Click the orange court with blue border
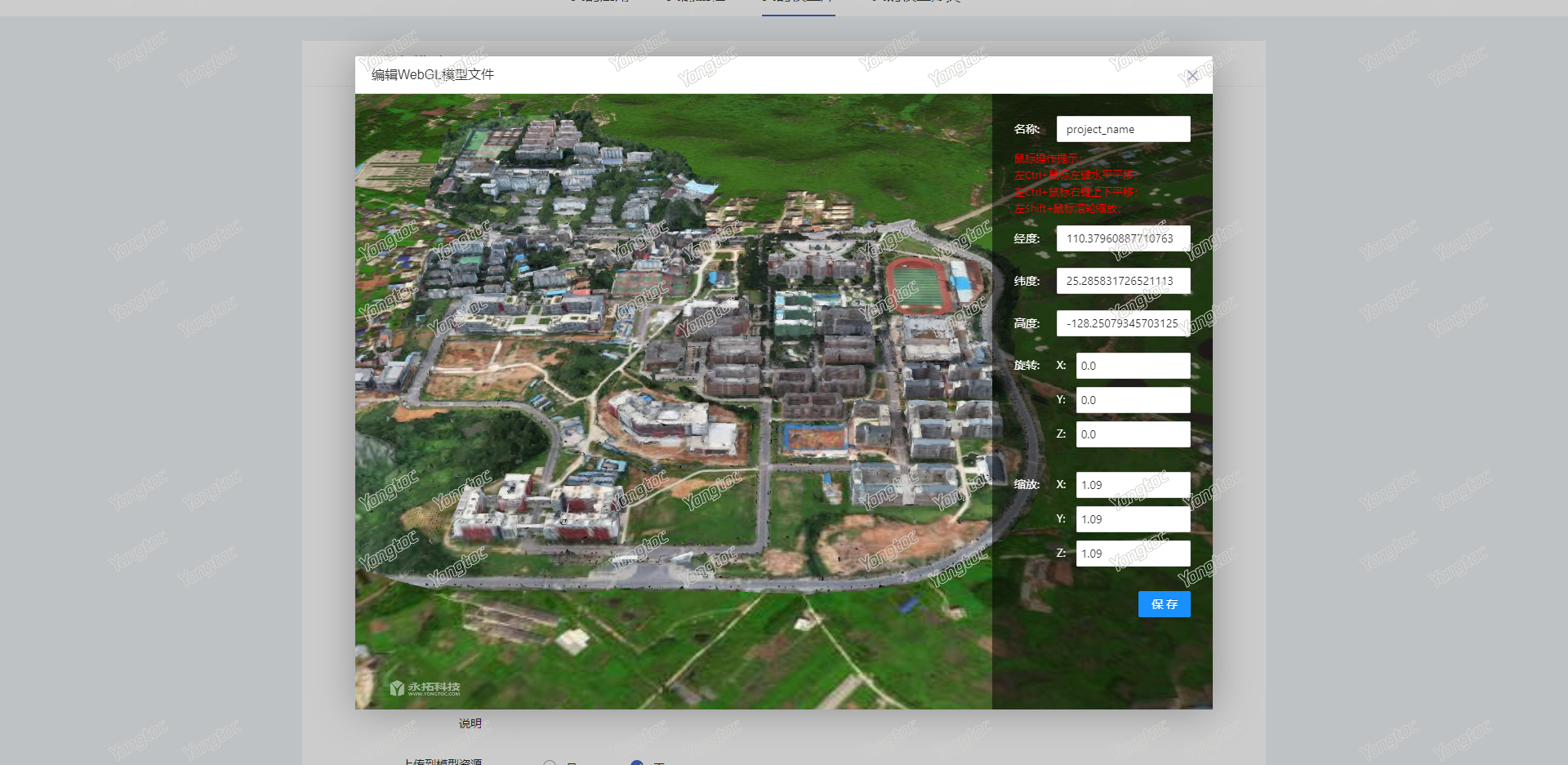Image resolution: width=1568 pixels, height=765 pixels. click(815, 438)
